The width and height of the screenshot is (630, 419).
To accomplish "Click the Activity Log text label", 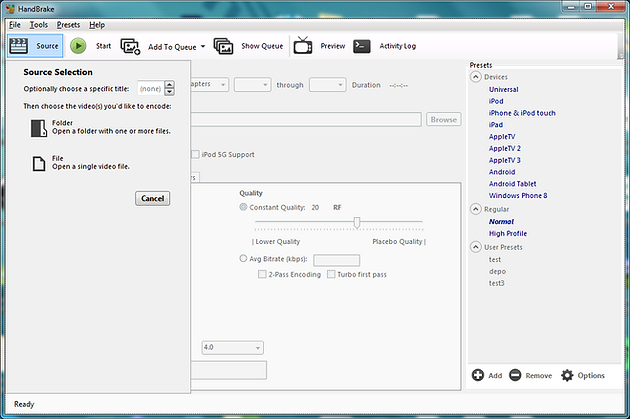I will [x=397, y=46].
